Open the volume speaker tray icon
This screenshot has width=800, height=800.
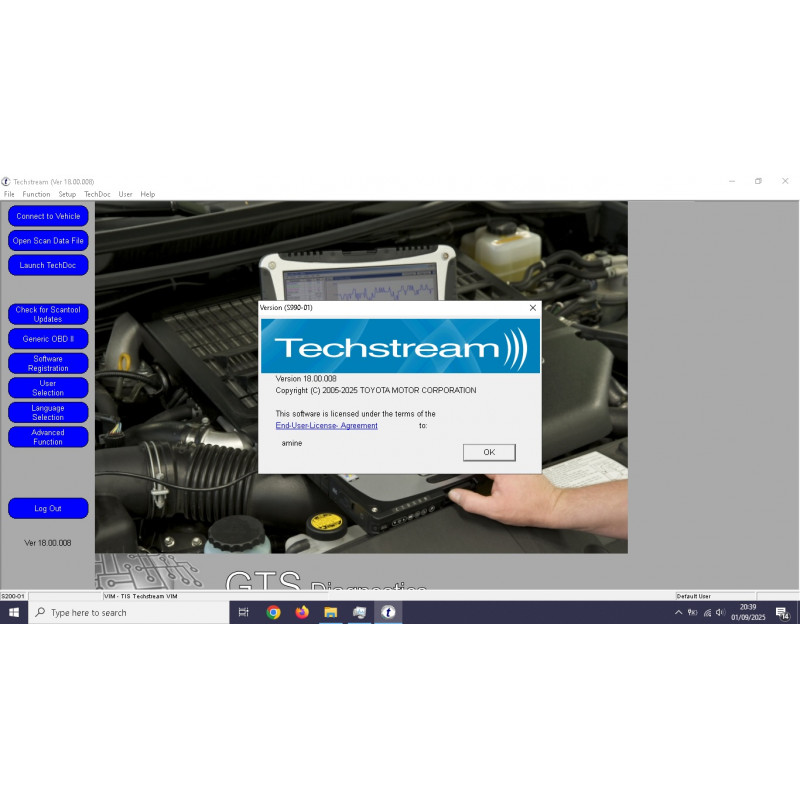(720, 612)
